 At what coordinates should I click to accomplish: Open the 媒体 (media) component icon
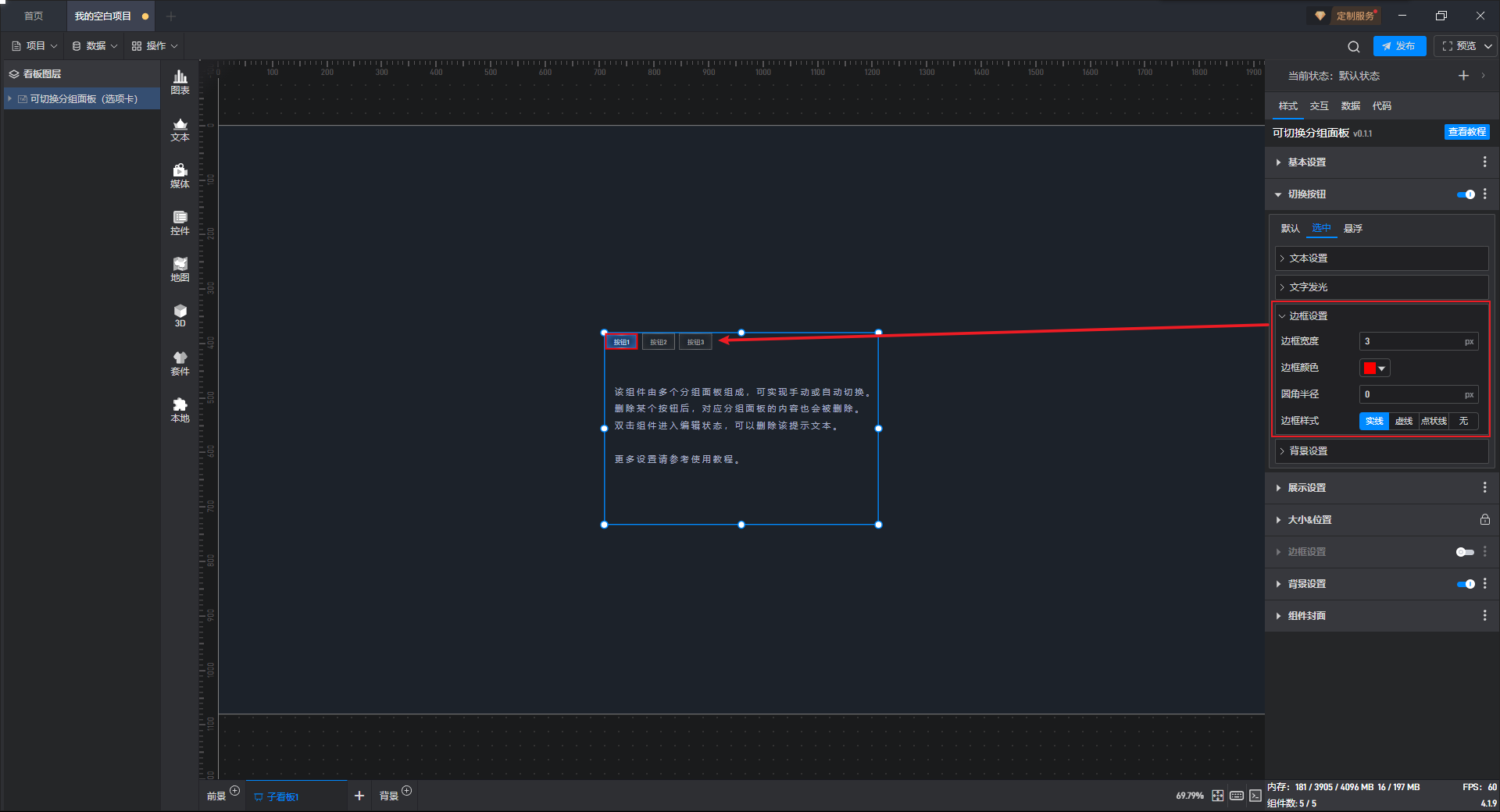coord(180,176)
